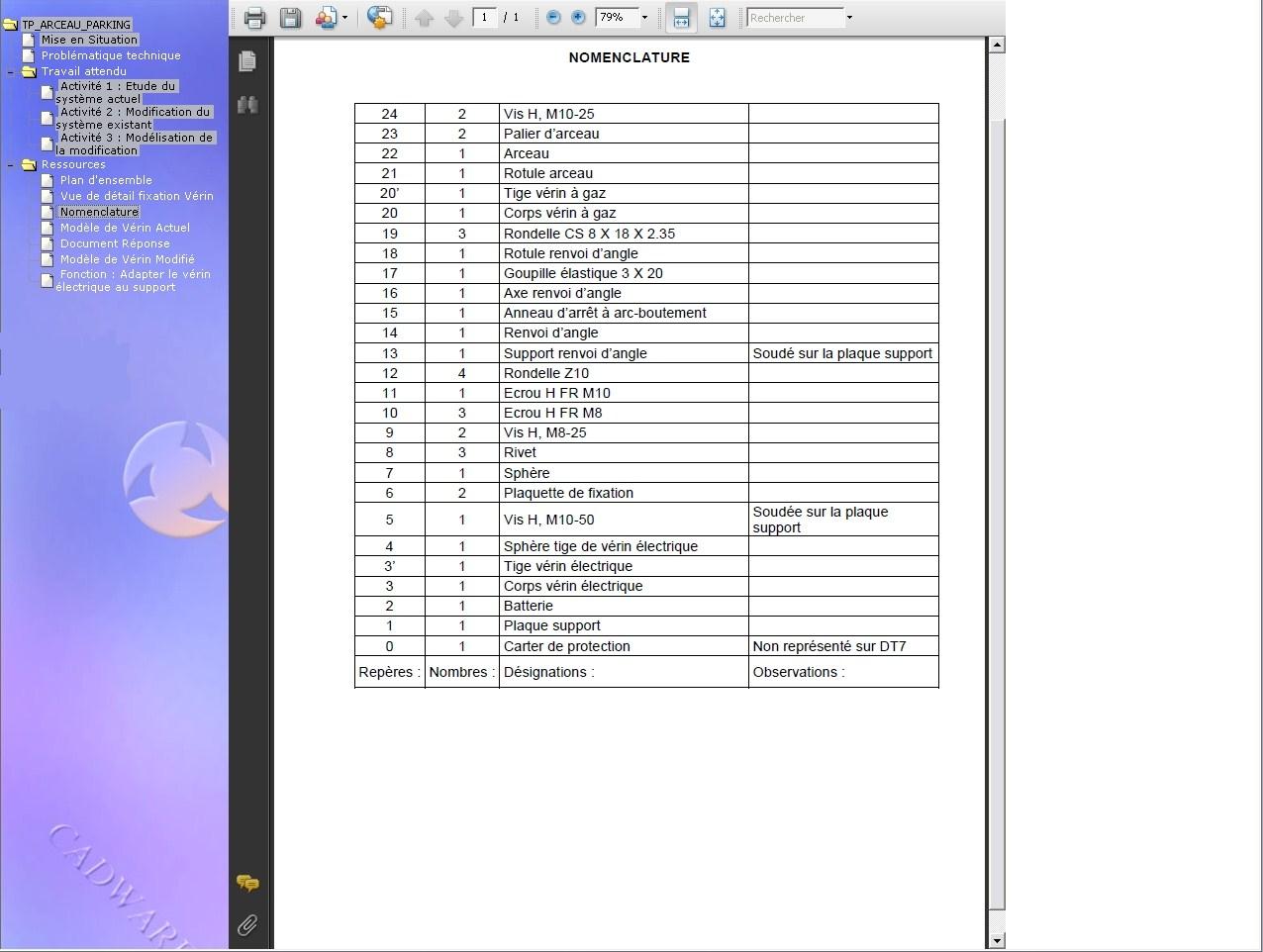
Task: Click the Rechercher search text field
Action: point(794,18)
